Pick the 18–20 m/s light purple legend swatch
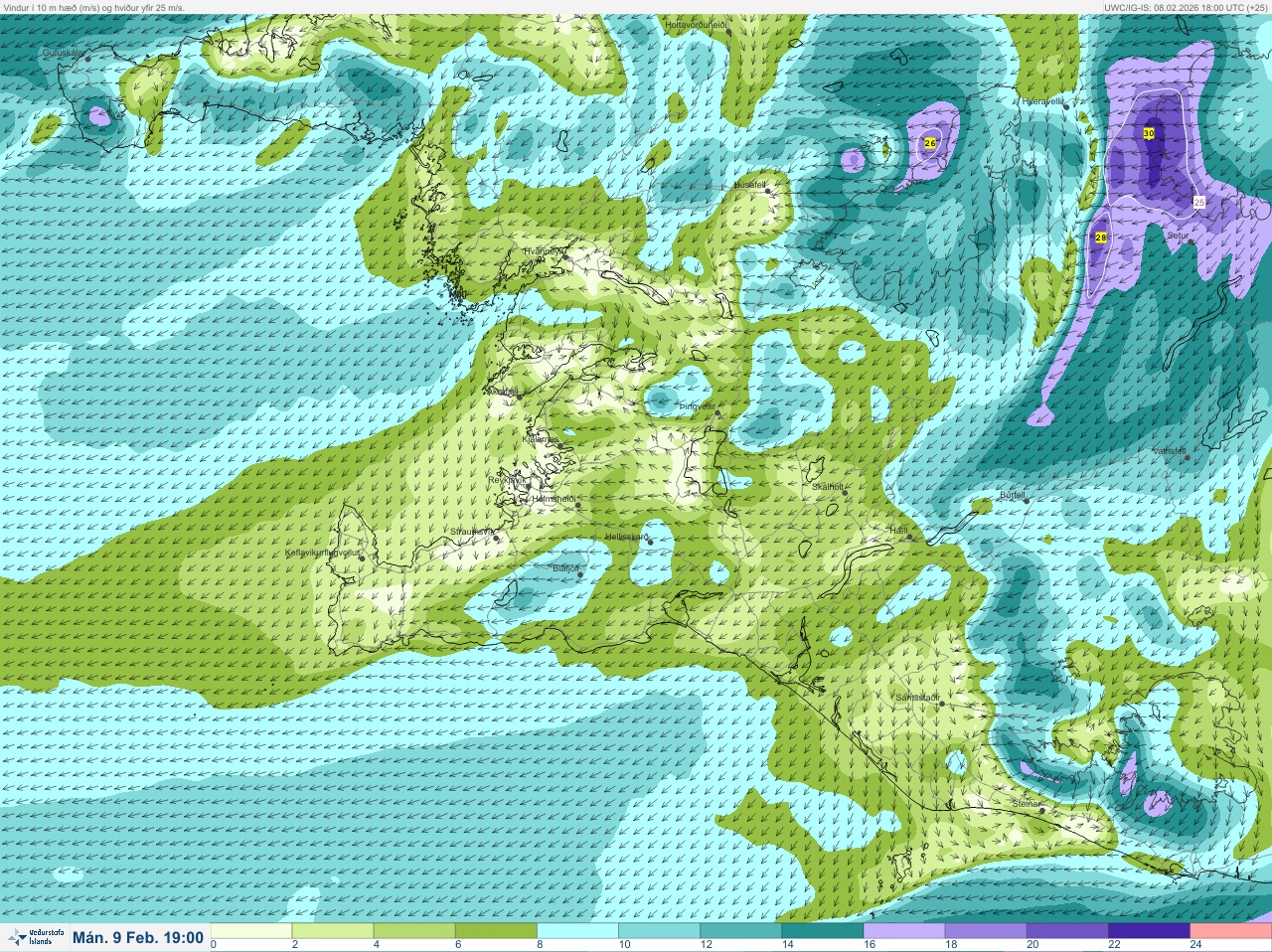This screenshot has width=1272, height=952. click(x=985, y=931)
